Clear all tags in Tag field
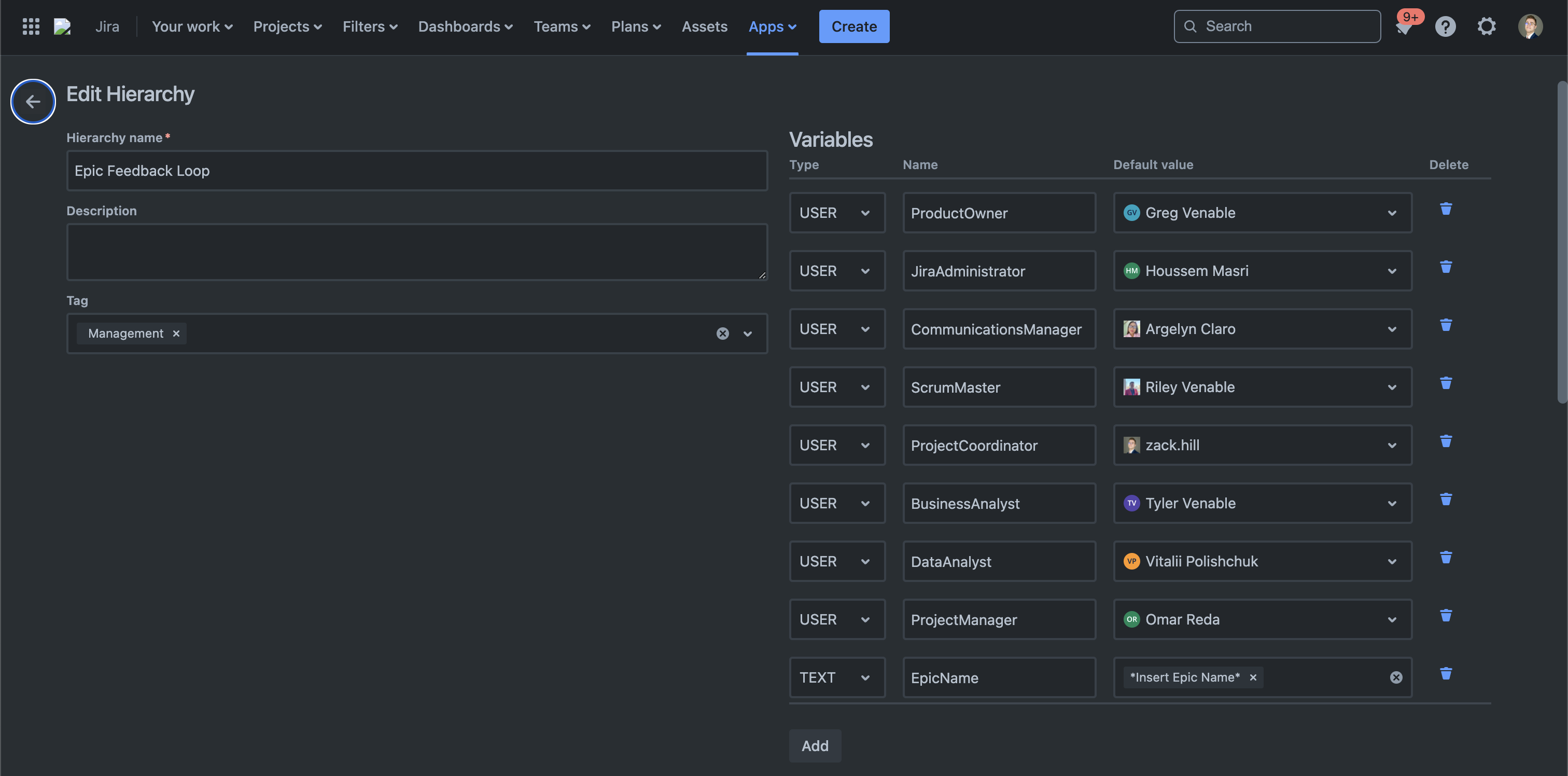1568x776 pixels. (722, 333)
